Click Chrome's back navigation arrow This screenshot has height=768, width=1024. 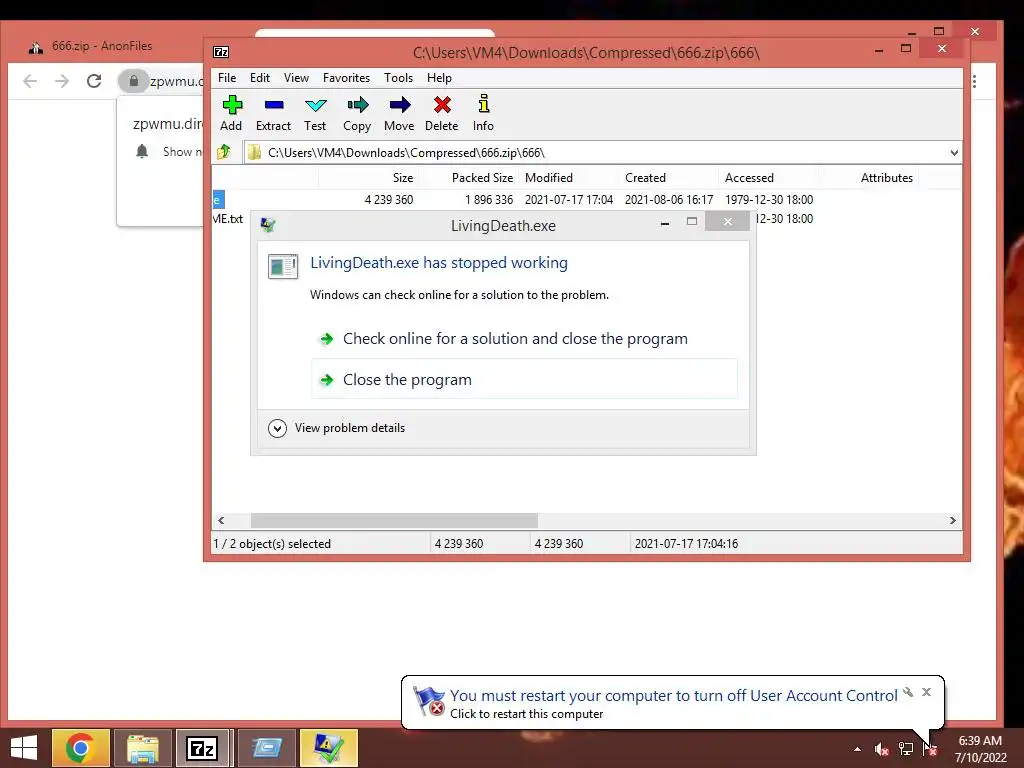click(x=30, y=81)
